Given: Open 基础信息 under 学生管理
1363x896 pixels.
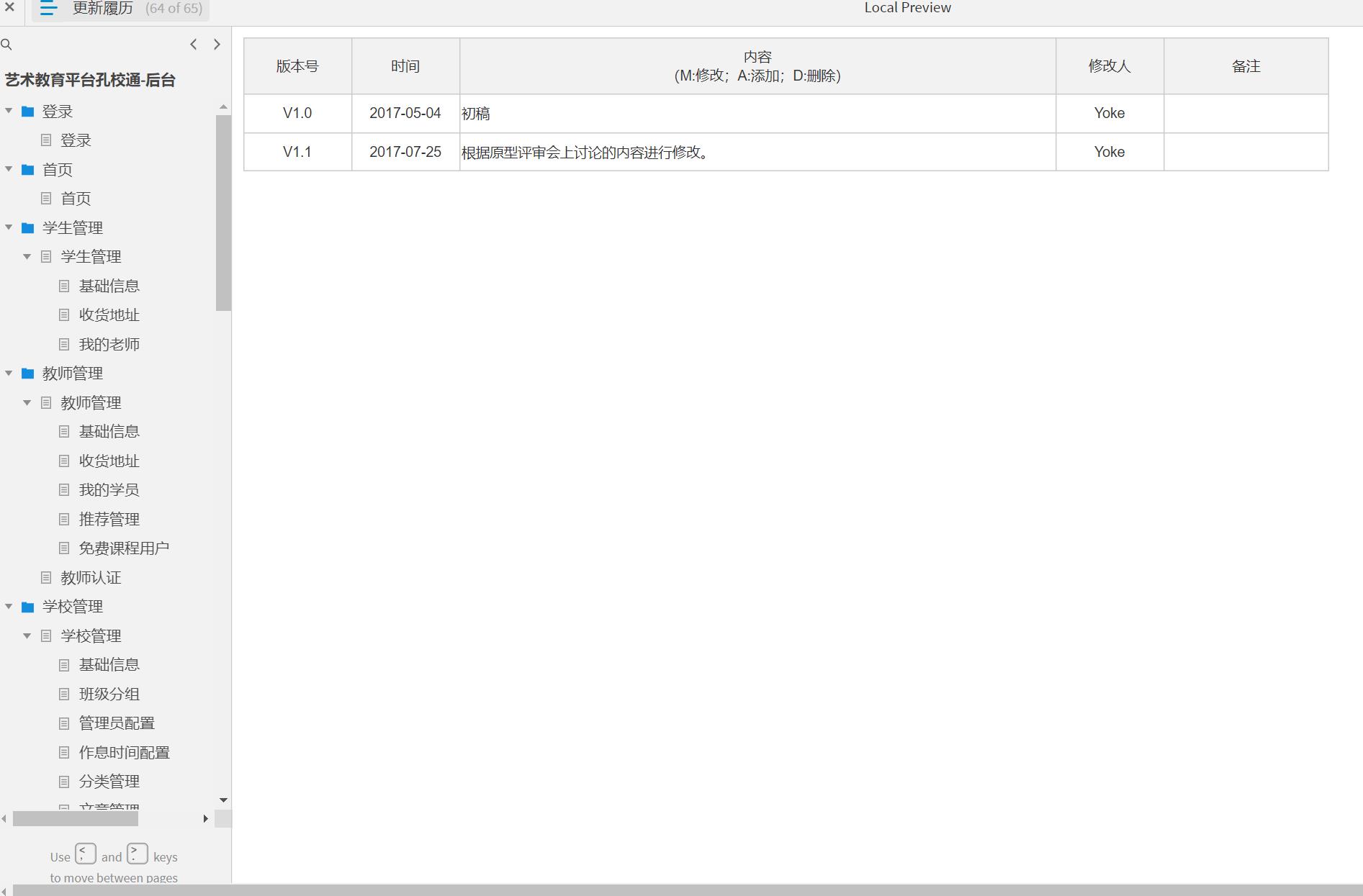Looking at the screenshot, I should [109, 286].
